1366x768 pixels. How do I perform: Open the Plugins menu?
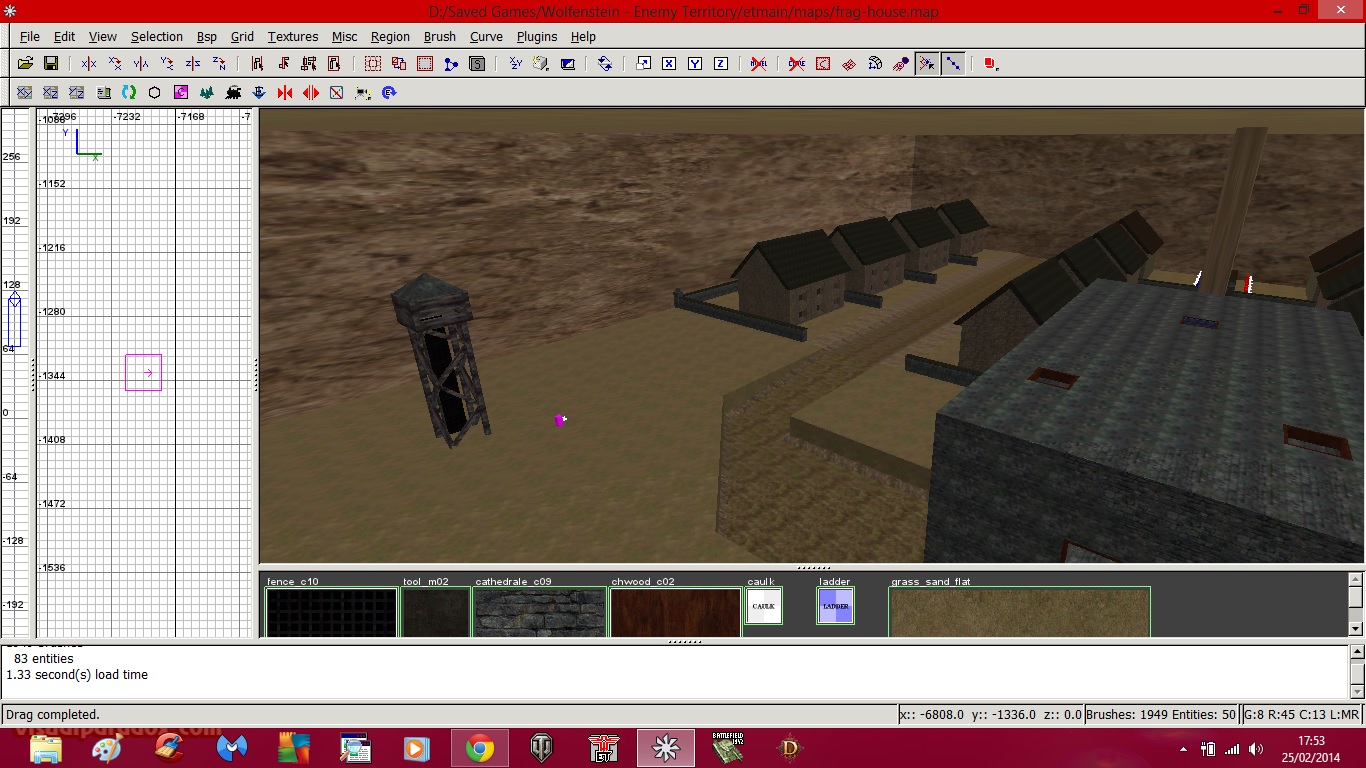tap(536, 37)
